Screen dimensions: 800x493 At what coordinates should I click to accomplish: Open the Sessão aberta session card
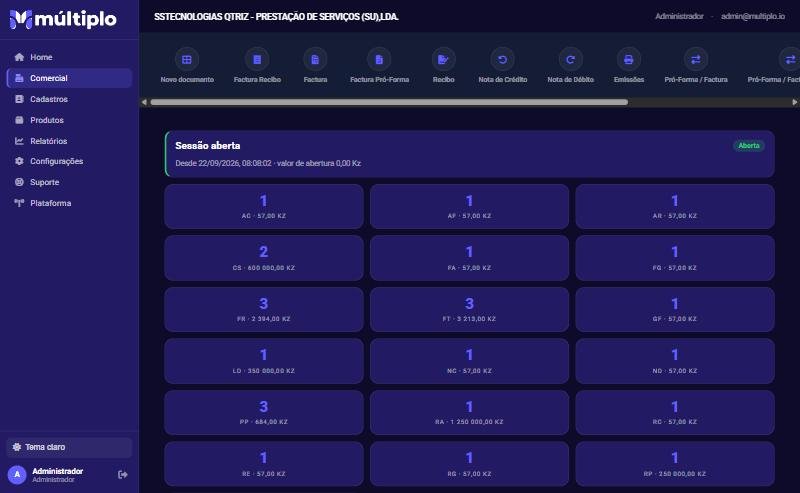(x=469, y=154)
